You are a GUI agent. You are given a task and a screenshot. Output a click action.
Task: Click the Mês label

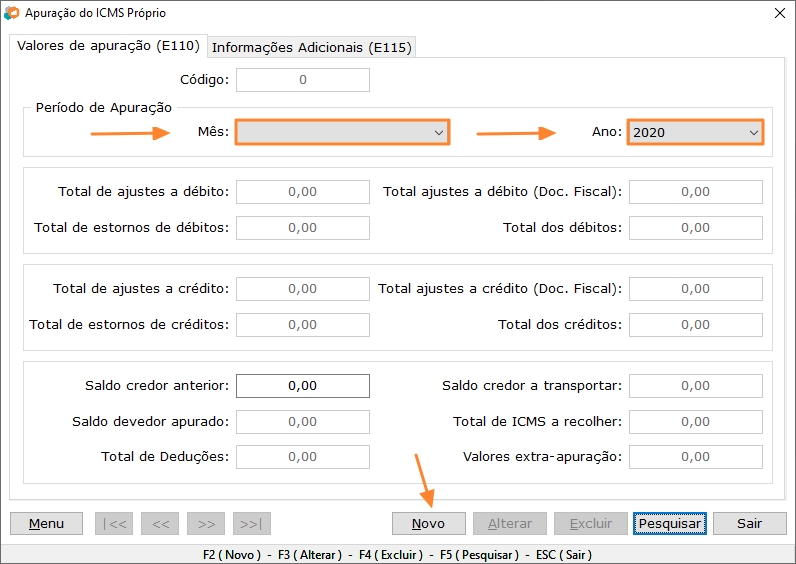(x=213, y=132)
